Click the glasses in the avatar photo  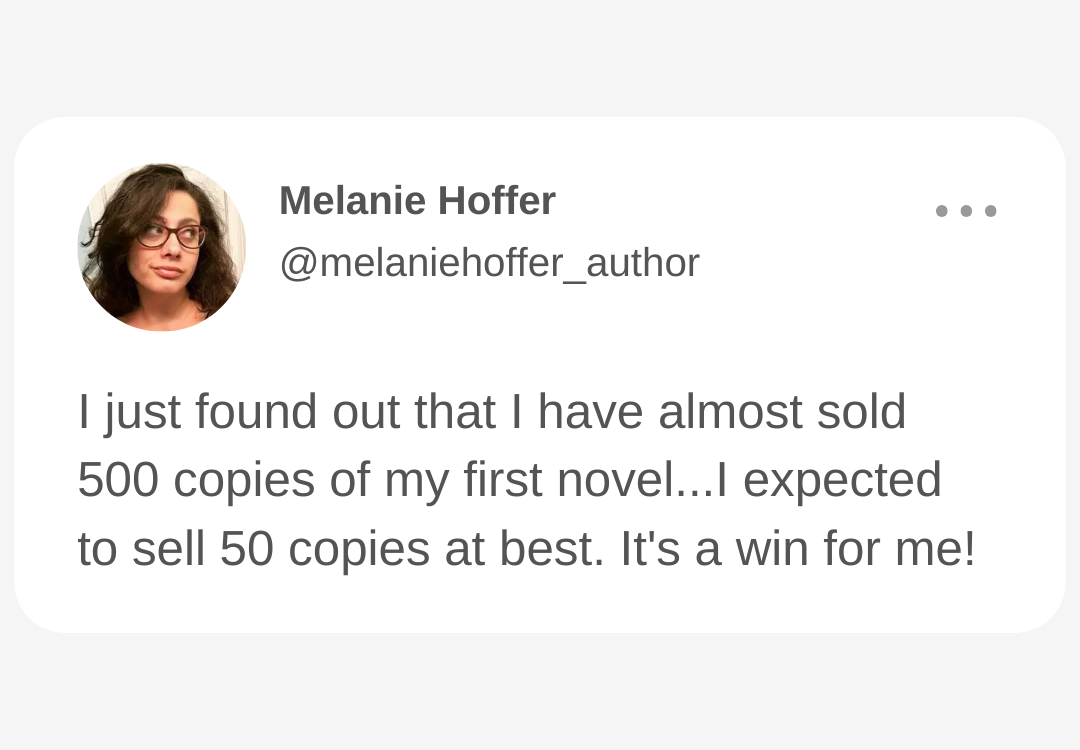tap(170, 236)
